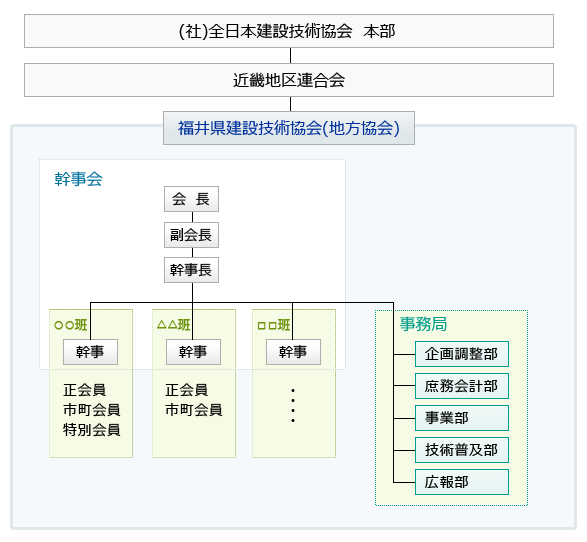Select the 幹事長 box
Viewport: 587px width, 542px height.
pos(191,270)
